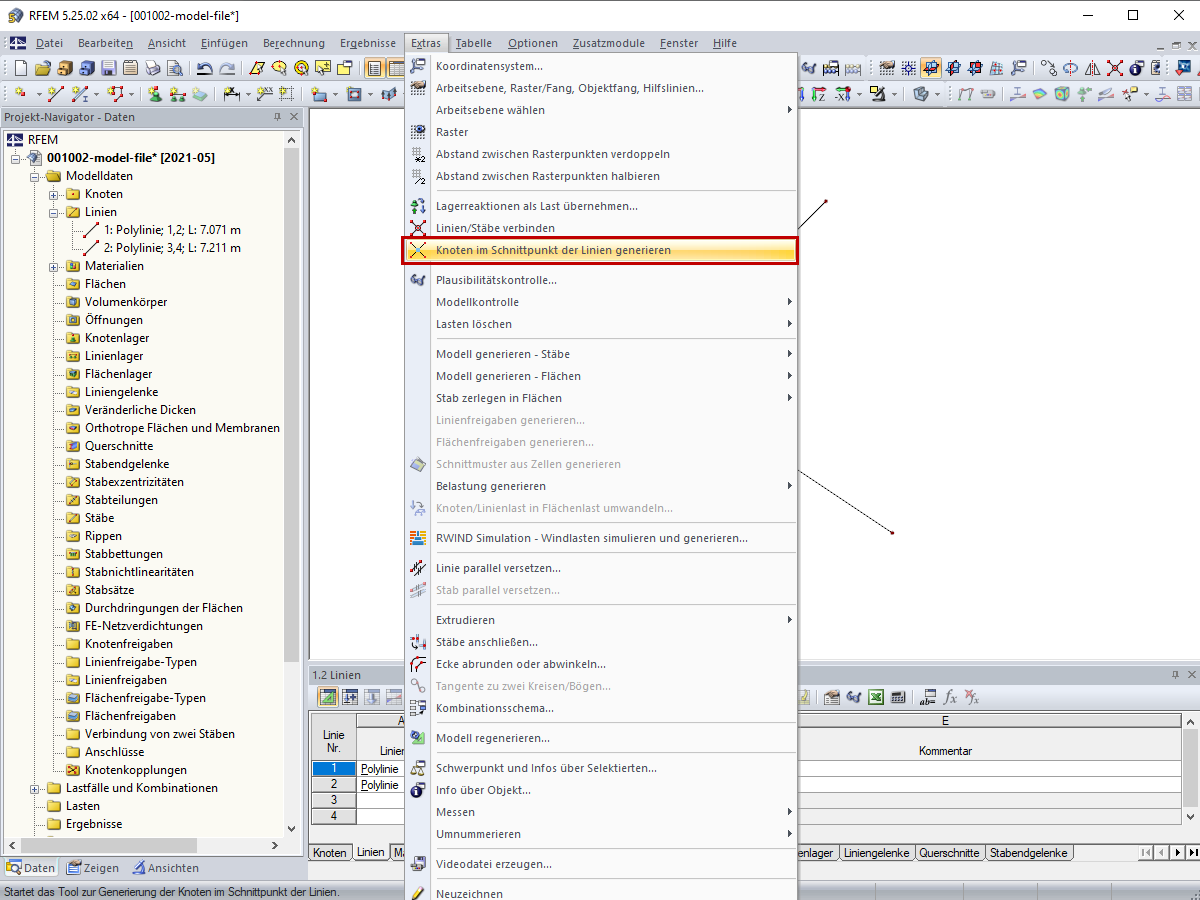
Task: Collapse the Linien tree node
Action: point(54,212)
